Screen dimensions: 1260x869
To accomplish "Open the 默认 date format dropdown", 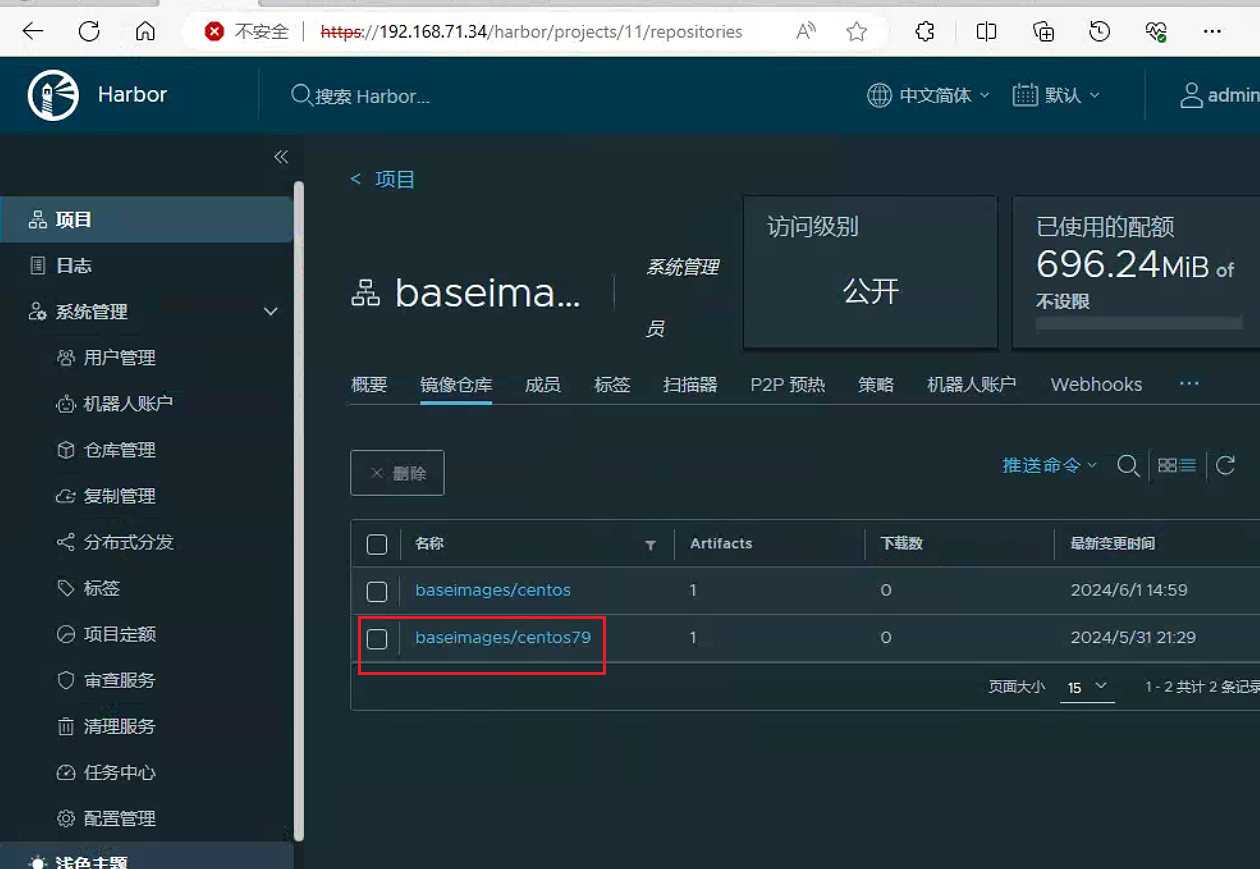I will pos(1056,95).
